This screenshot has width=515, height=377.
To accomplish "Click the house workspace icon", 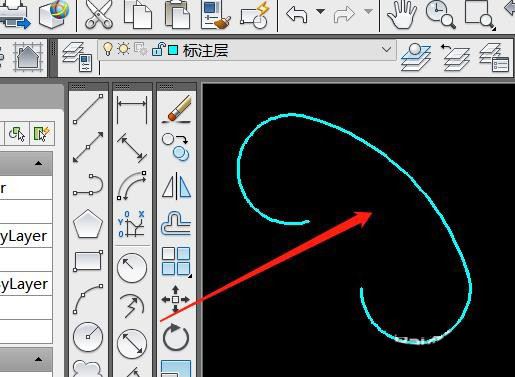I will [28, 57].
